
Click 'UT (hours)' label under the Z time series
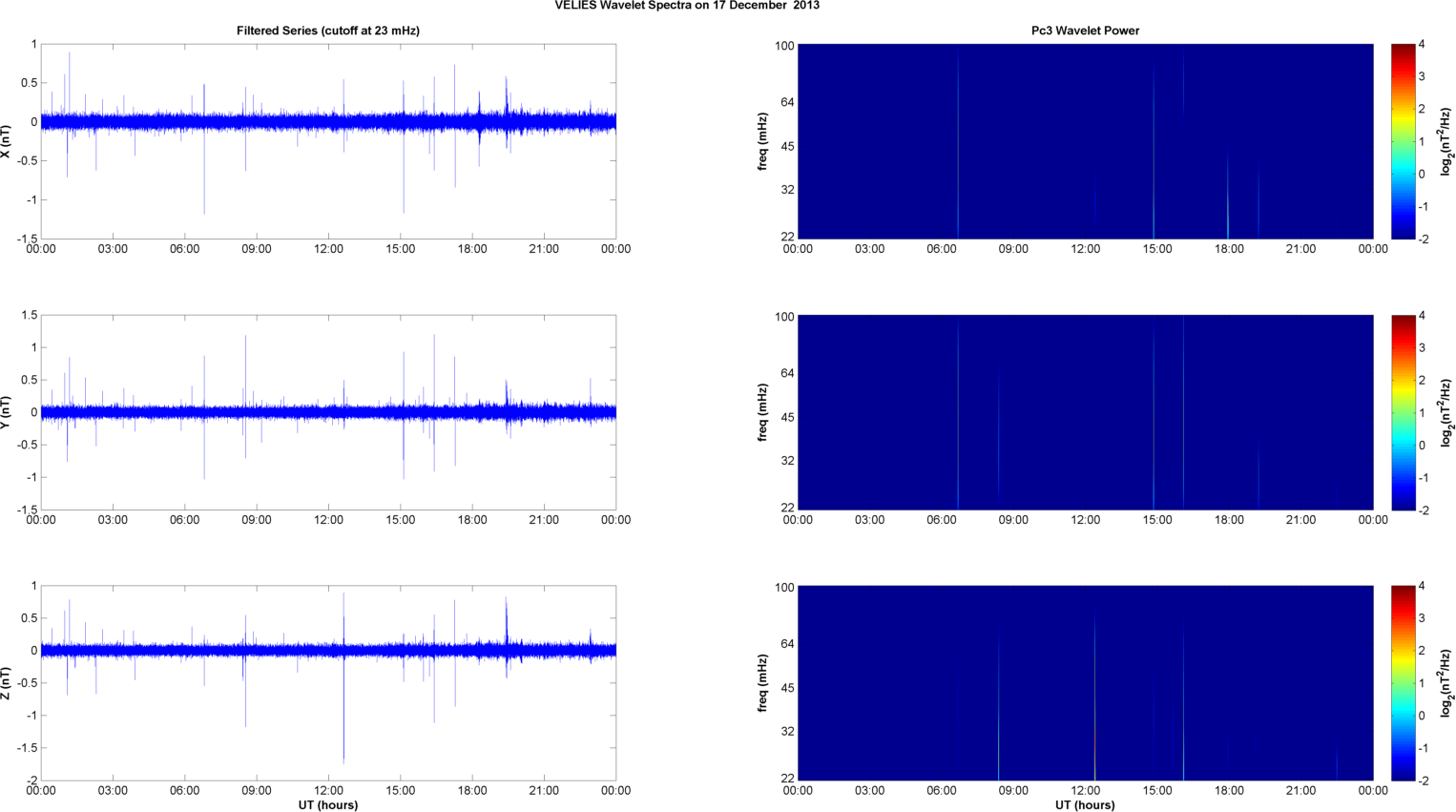(x=328, y=804)
